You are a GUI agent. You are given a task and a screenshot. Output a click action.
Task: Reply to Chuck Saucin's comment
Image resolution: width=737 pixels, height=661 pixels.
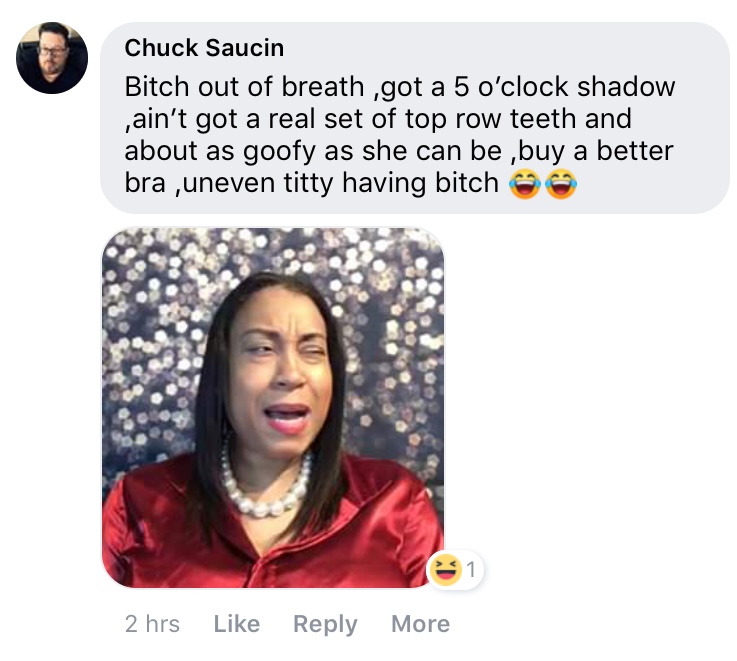click(325, 625)
